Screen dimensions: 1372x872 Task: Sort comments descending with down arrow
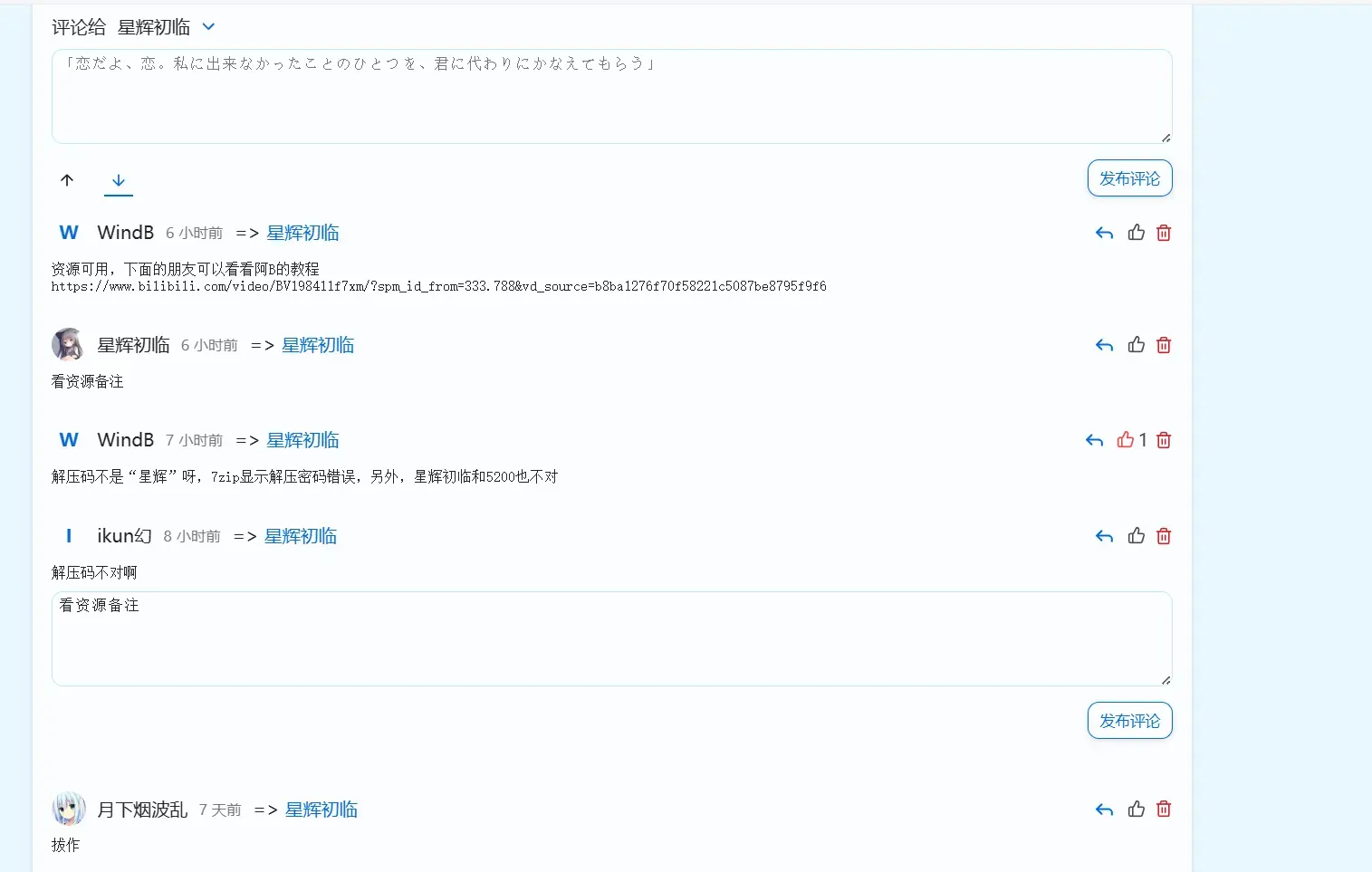119,180
